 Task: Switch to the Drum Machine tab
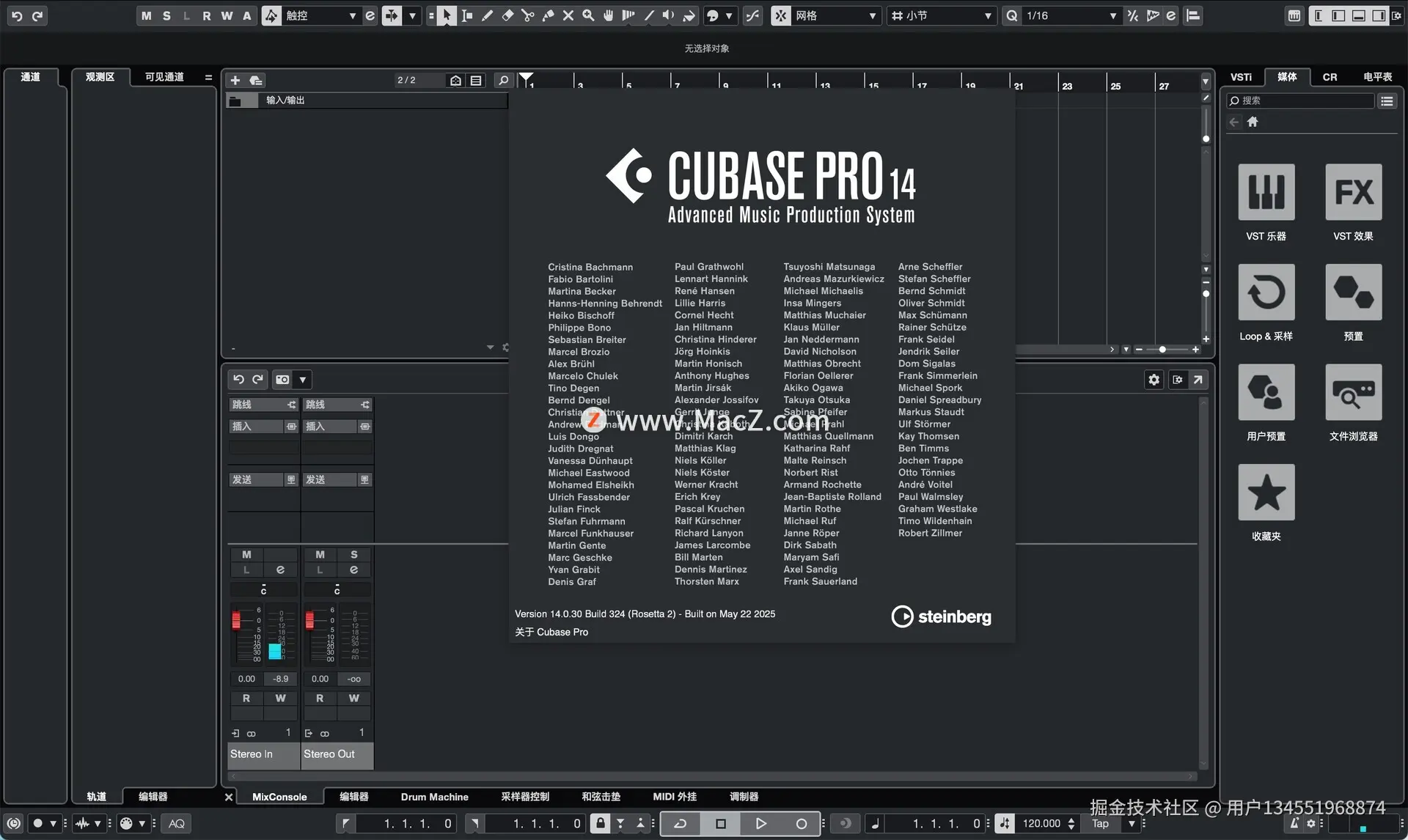click(434, 797)
